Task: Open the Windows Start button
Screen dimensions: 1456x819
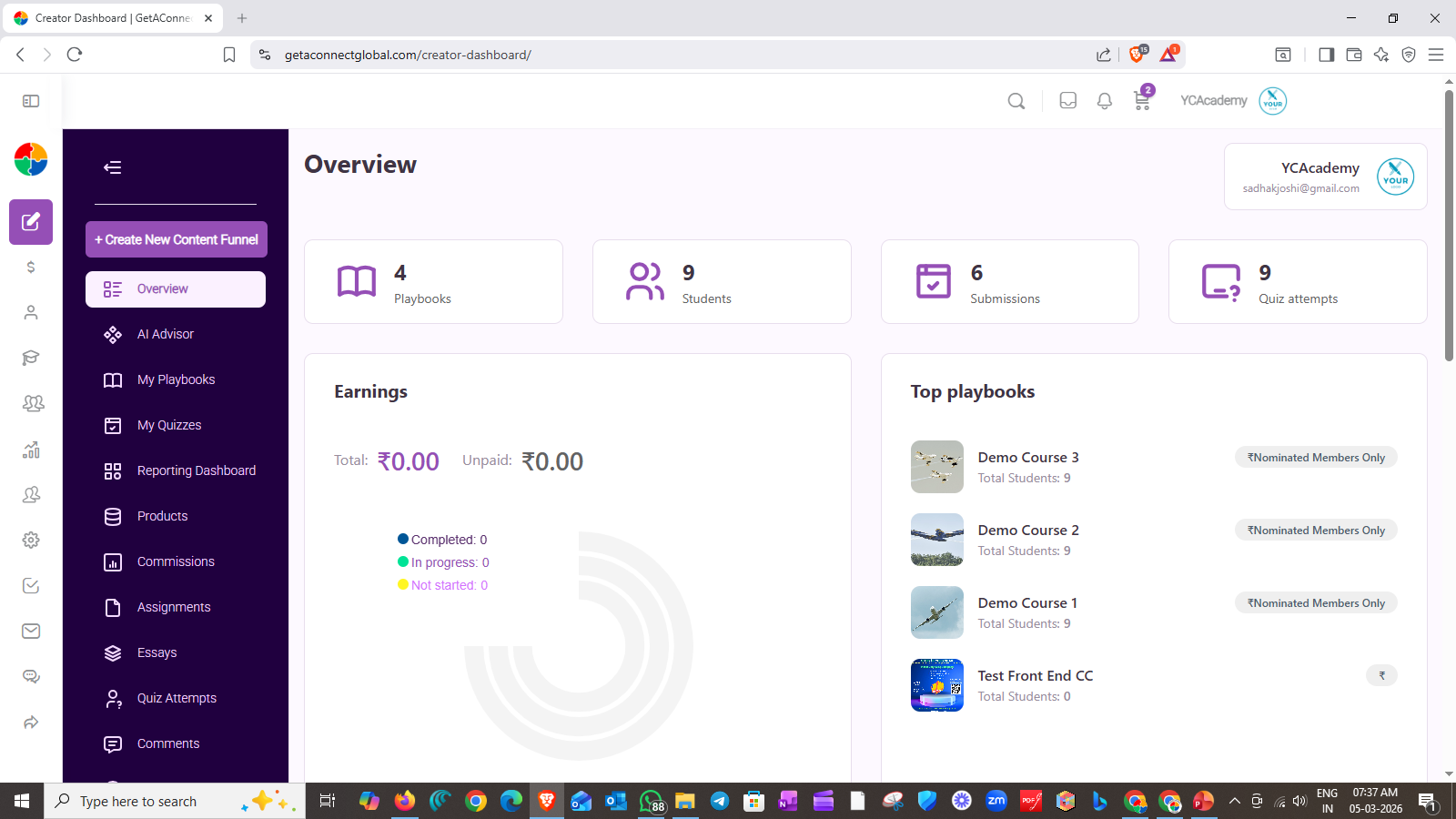Action: [22, 801]
